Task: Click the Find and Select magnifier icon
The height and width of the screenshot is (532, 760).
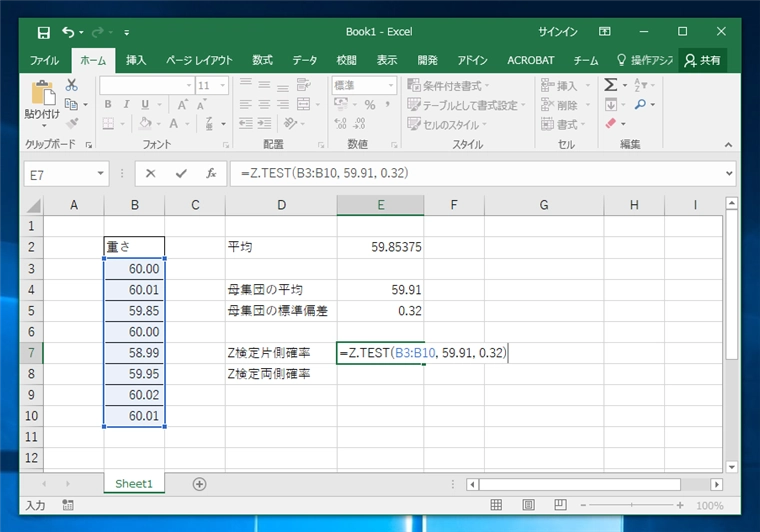Action: point(641,104)
